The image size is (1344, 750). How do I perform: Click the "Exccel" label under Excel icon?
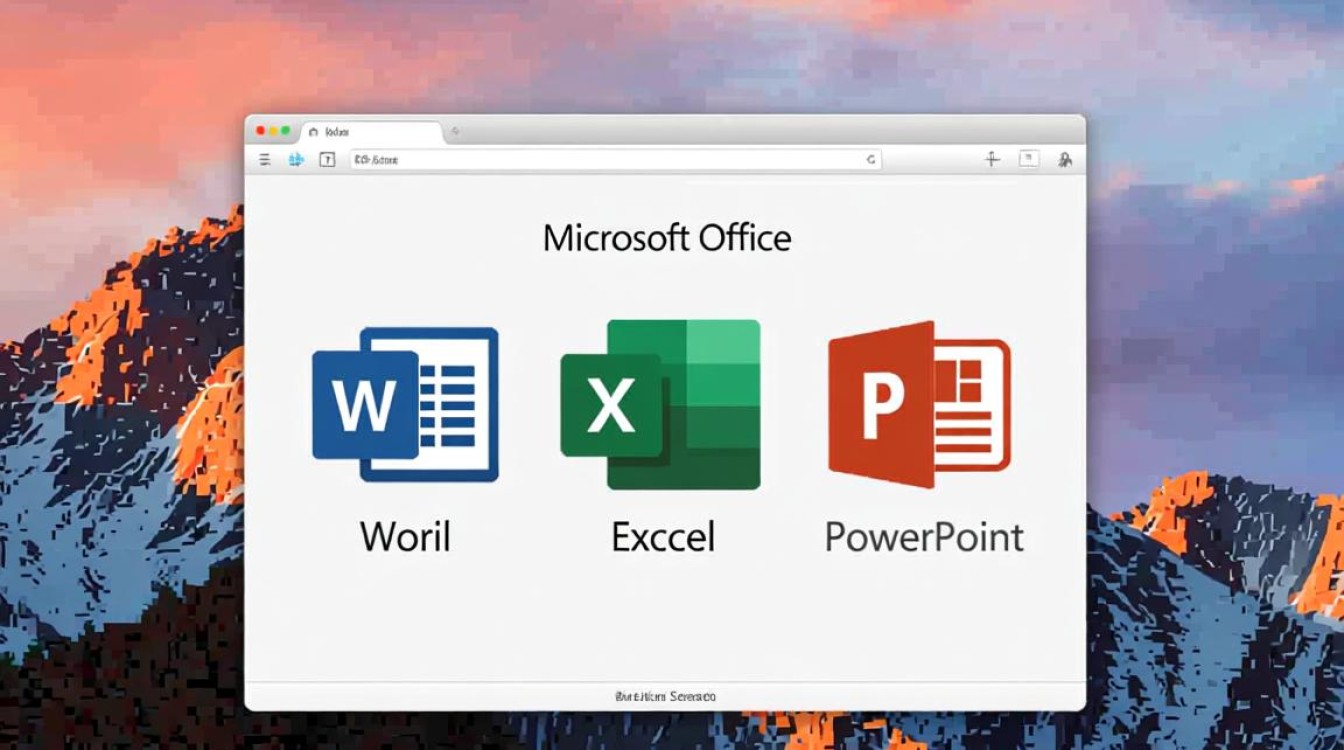click(x=663, y=537)
